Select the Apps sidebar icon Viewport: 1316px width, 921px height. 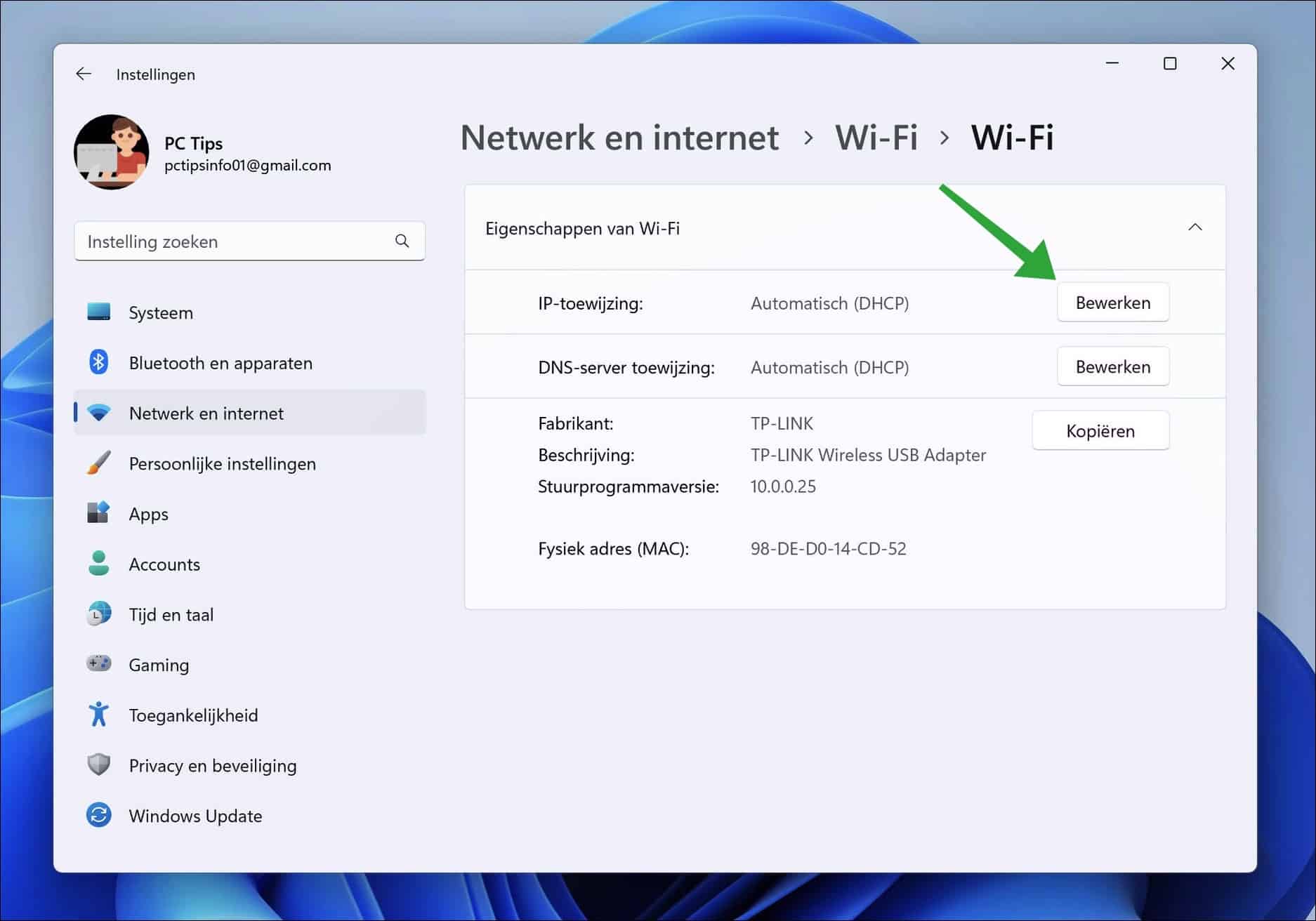(x=98, y=513)
